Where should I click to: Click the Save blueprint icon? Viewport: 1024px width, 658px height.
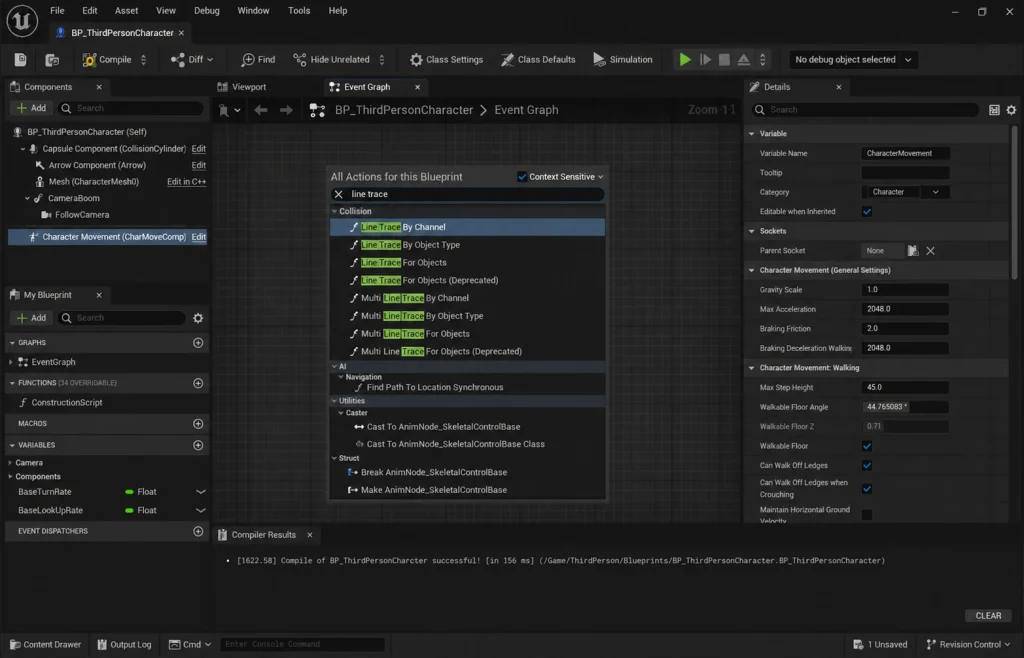point(20,60)
